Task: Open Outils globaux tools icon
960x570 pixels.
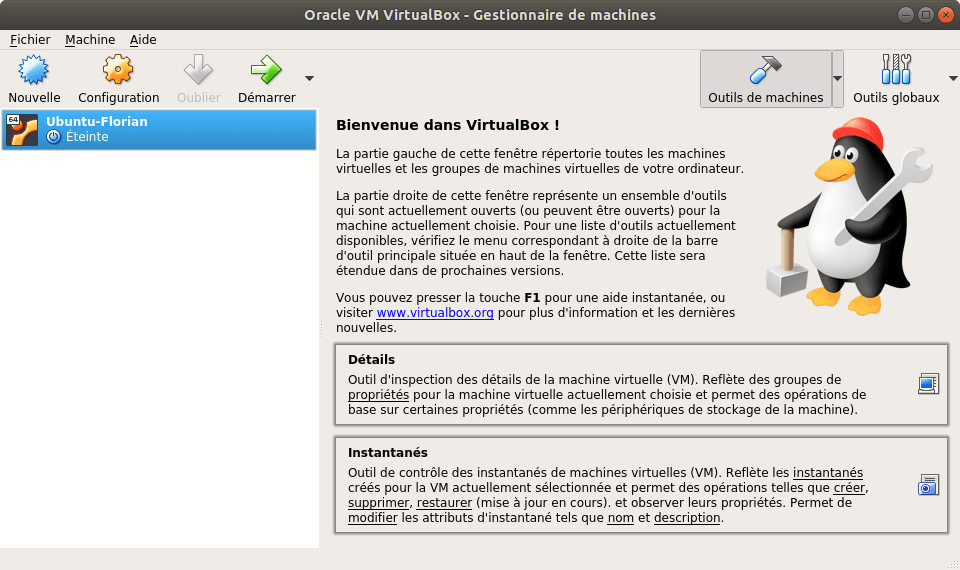Action: point(896,70)
